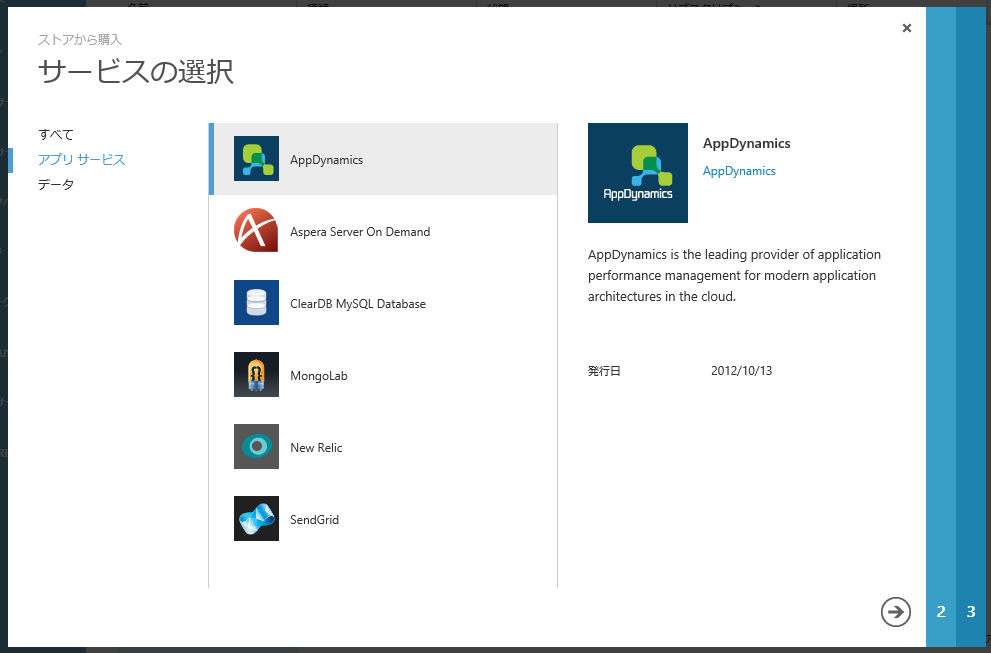Image resolution: width=991 pixels, height=653 pixels.
Task: Click the Aspera Server On Demand icon
Action: tap(256, 231)
